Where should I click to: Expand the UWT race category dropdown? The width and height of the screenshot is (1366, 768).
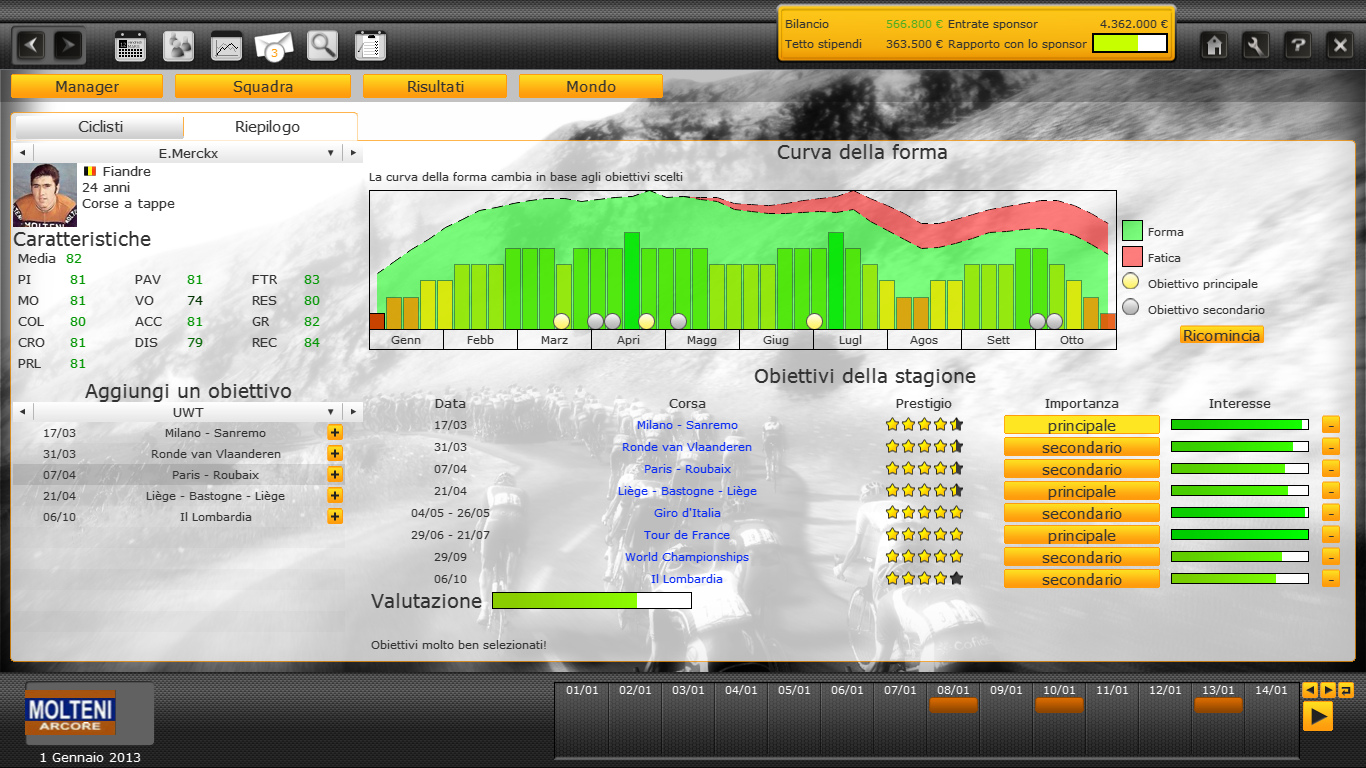pos(330,412)
